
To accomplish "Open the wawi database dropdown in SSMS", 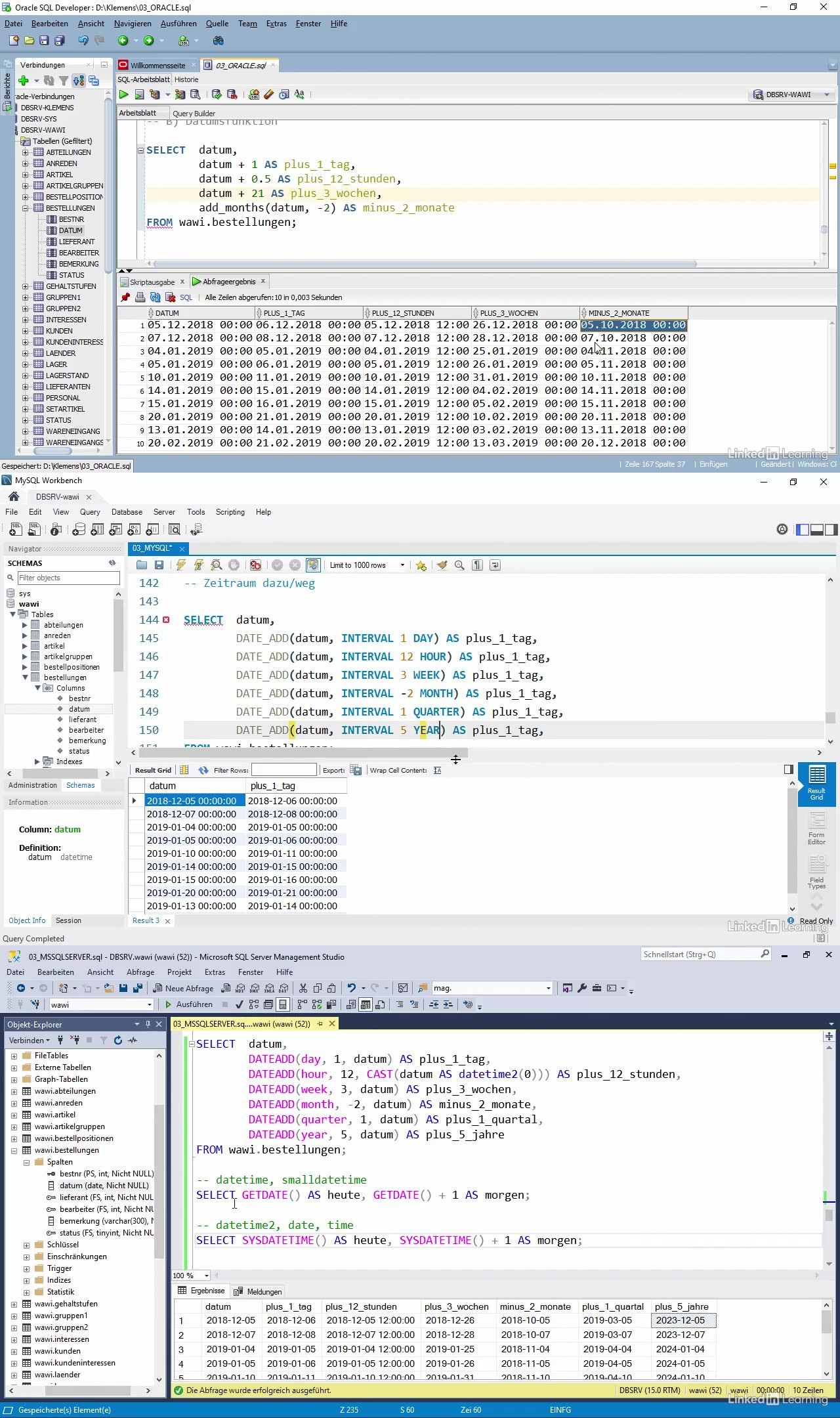I will pos(150,1005).
